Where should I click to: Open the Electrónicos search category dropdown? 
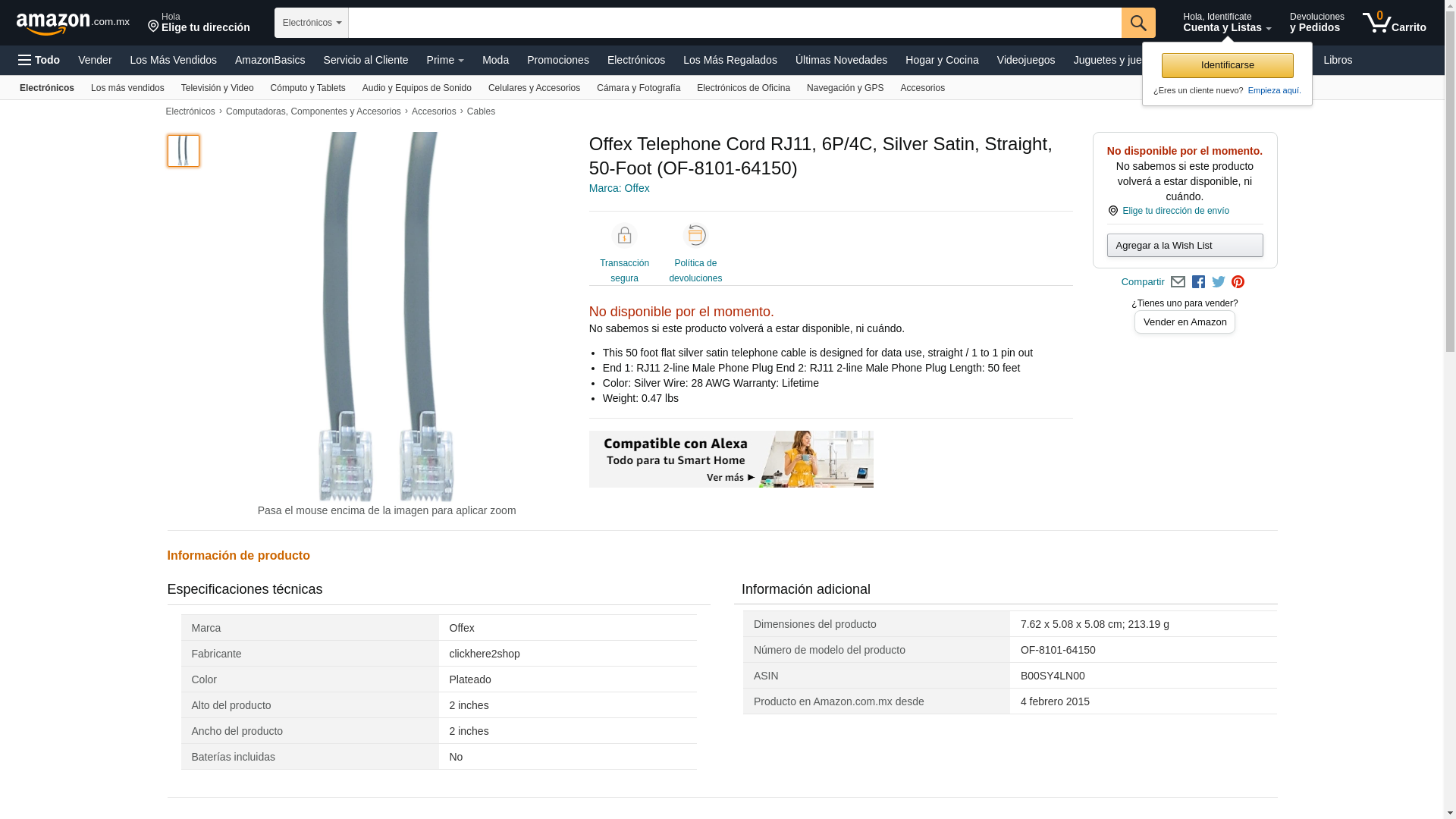[311, 23]
